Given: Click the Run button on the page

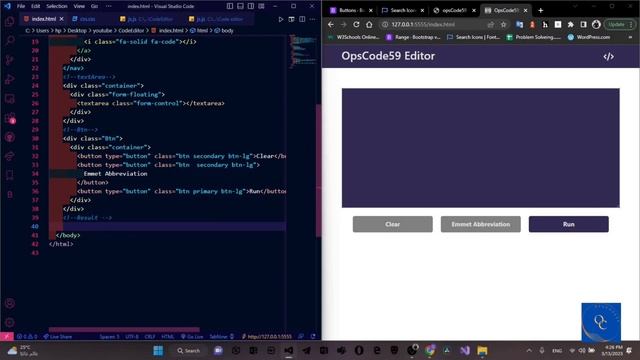Looking at the screenshot, I should tap(569, 224).
